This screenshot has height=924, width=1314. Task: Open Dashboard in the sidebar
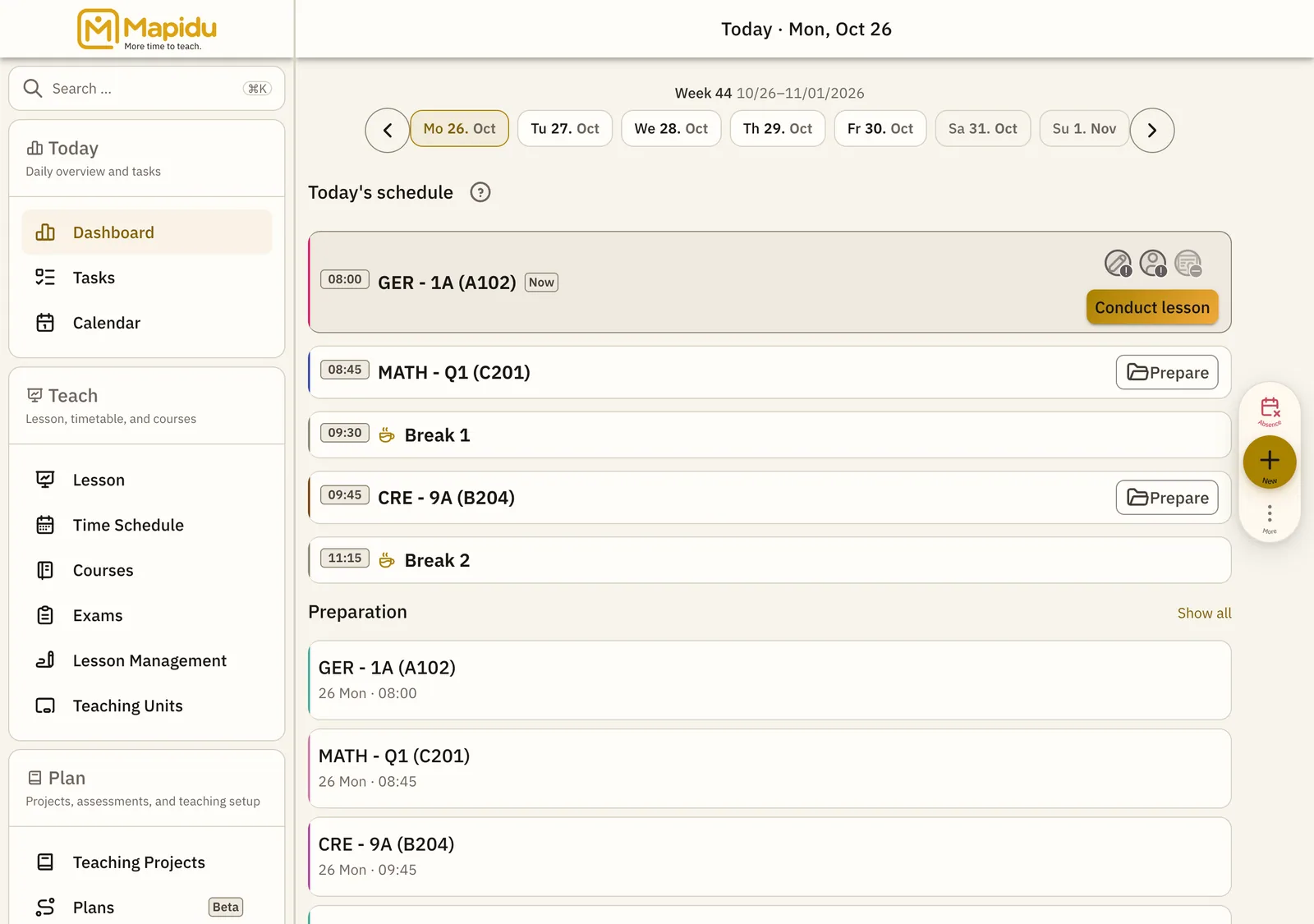pos(147,232)
